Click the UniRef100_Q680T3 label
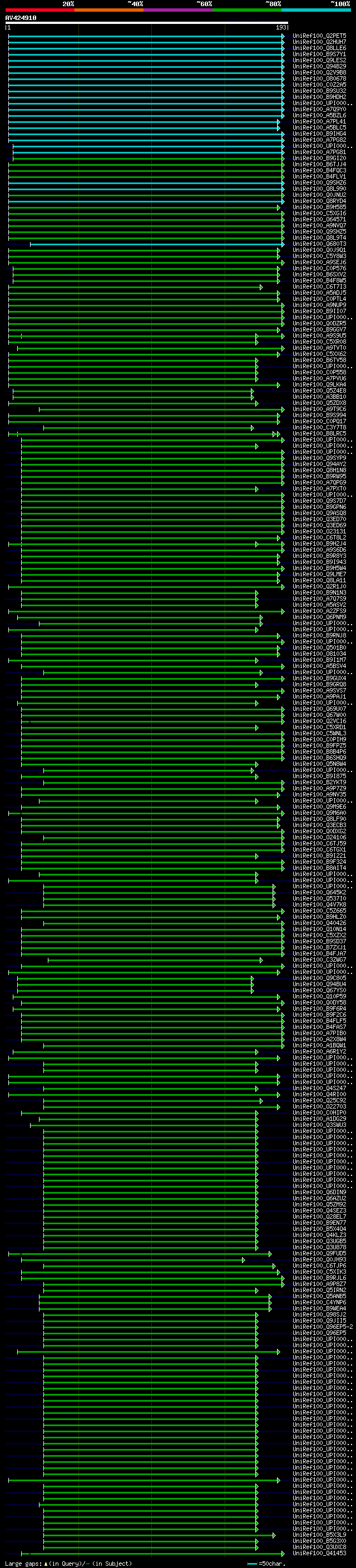 pos(319,244)
